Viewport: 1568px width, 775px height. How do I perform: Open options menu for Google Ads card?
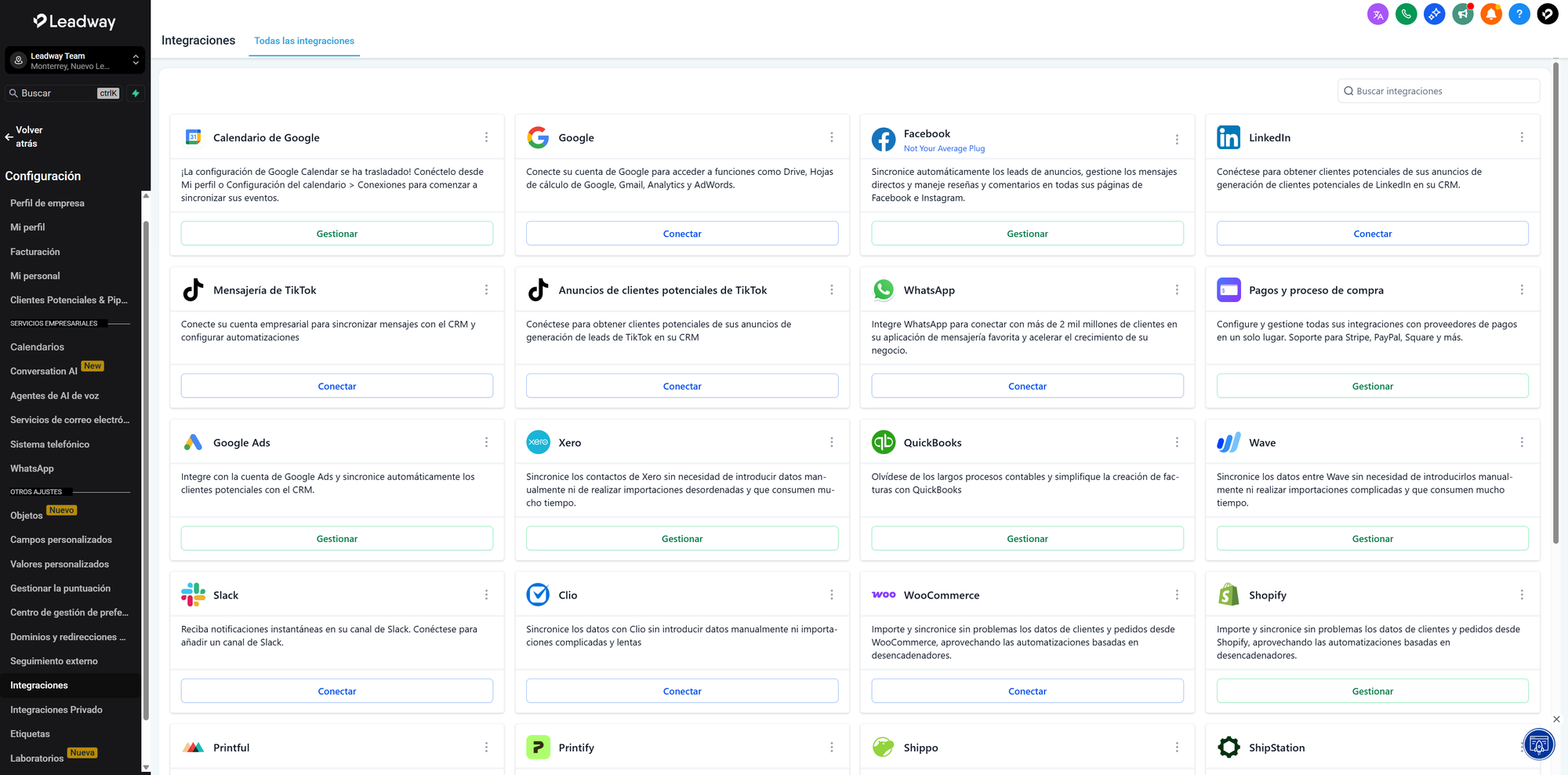point(486,442)
